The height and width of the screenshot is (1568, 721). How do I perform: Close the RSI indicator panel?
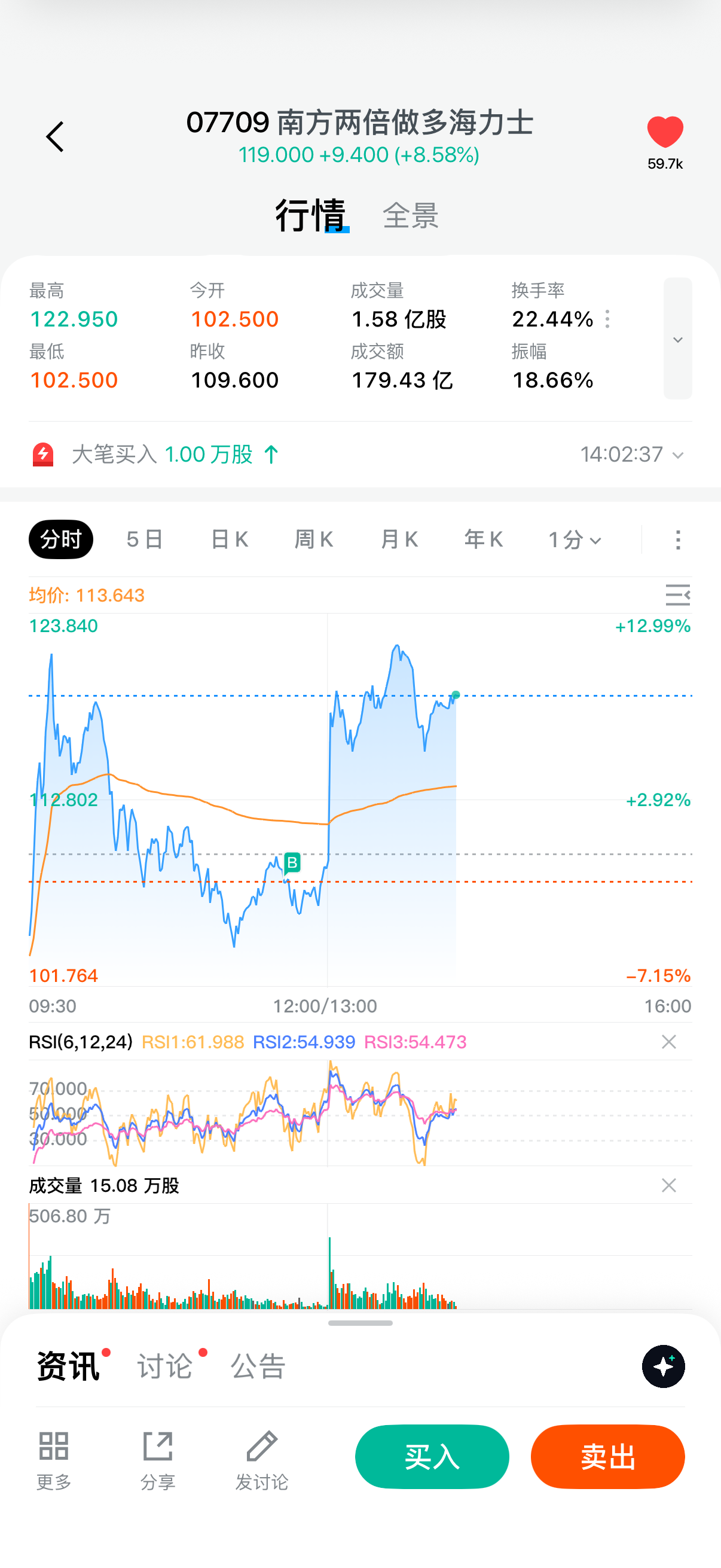point(668,1042)
